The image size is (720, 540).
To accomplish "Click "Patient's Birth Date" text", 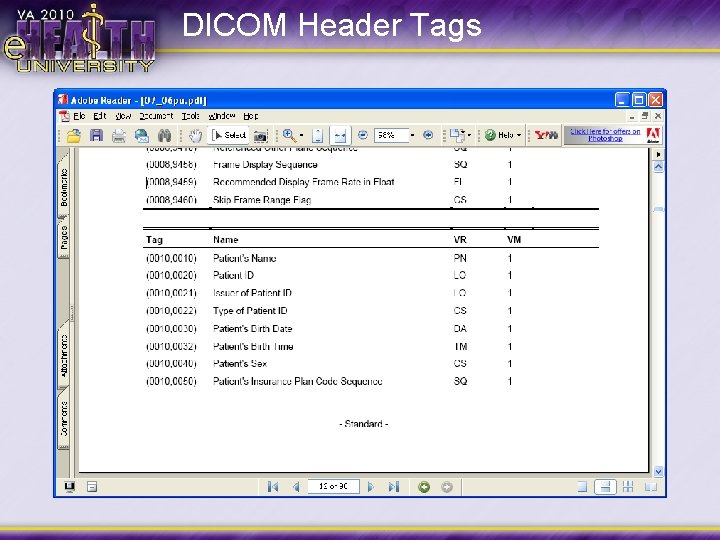I will coord(253,329).
